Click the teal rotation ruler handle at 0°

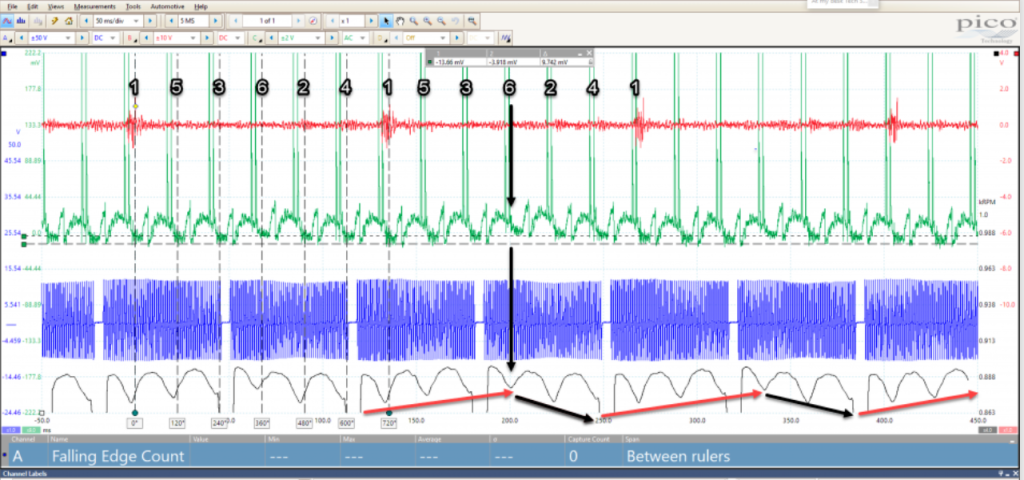[x=135, y=413]
